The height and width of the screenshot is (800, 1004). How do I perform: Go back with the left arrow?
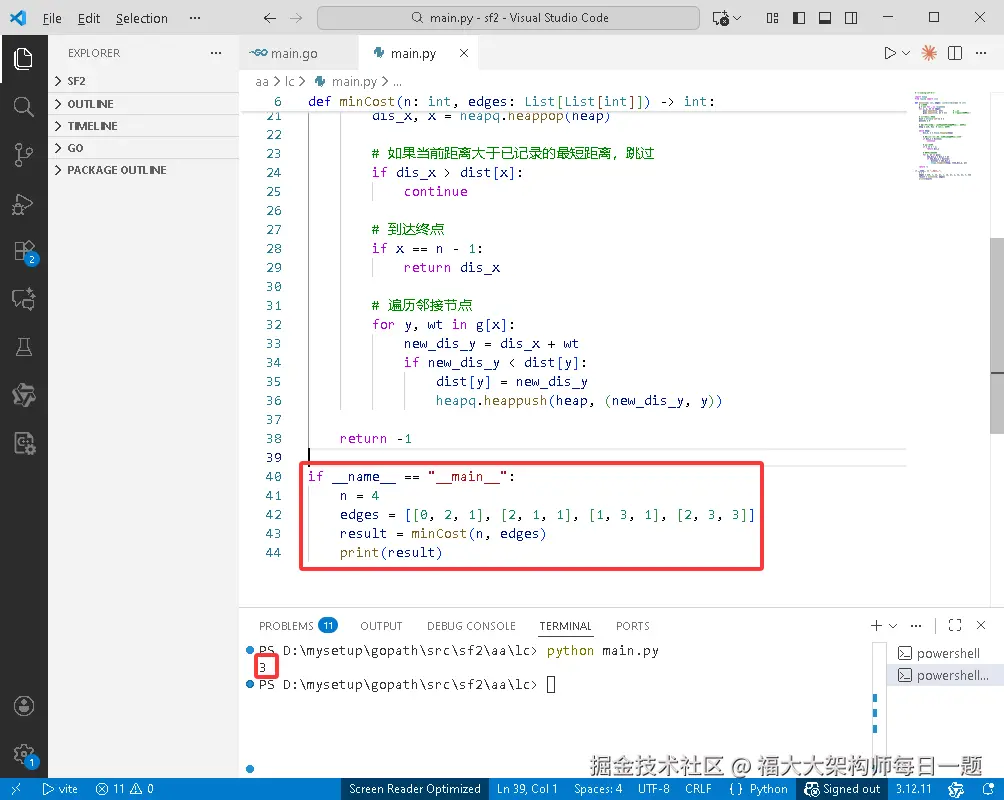pos(270,18)
